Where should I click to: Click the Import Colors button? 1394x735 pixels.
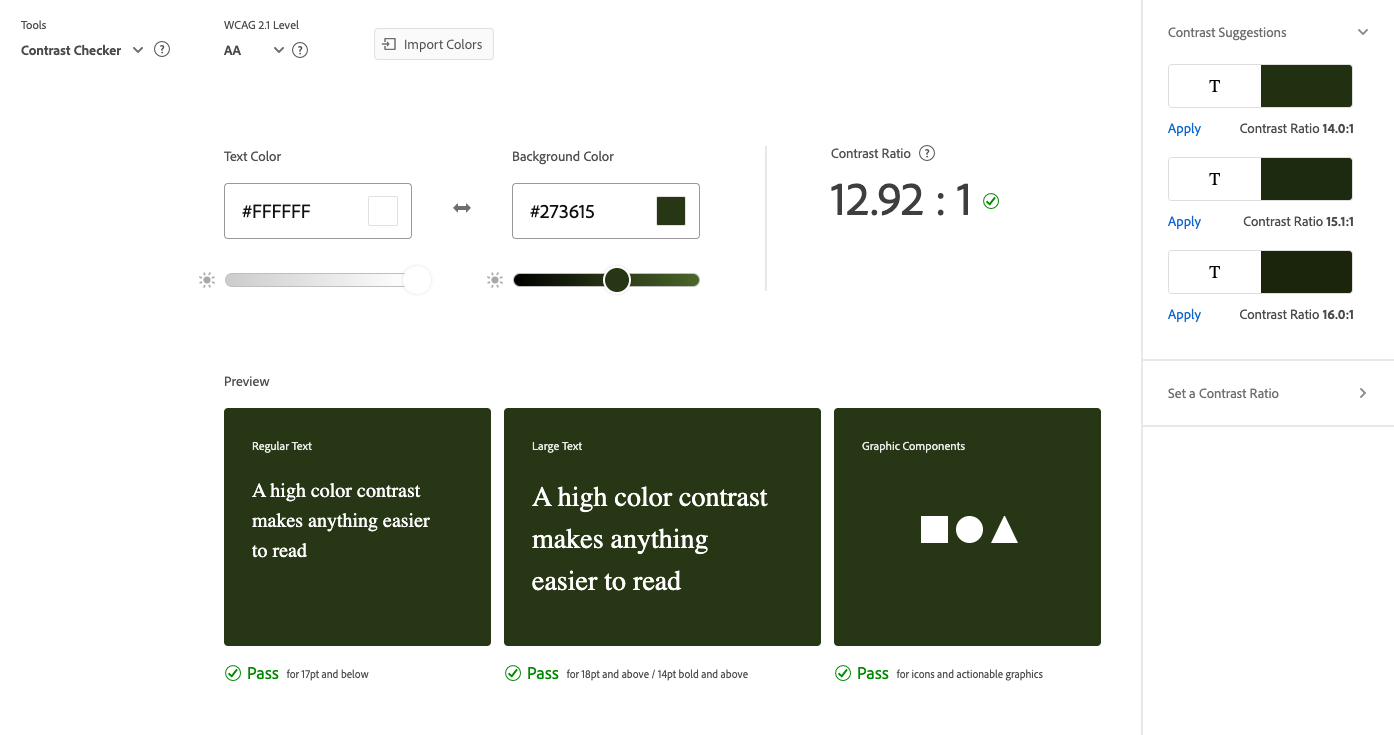[x=434, y=44]
